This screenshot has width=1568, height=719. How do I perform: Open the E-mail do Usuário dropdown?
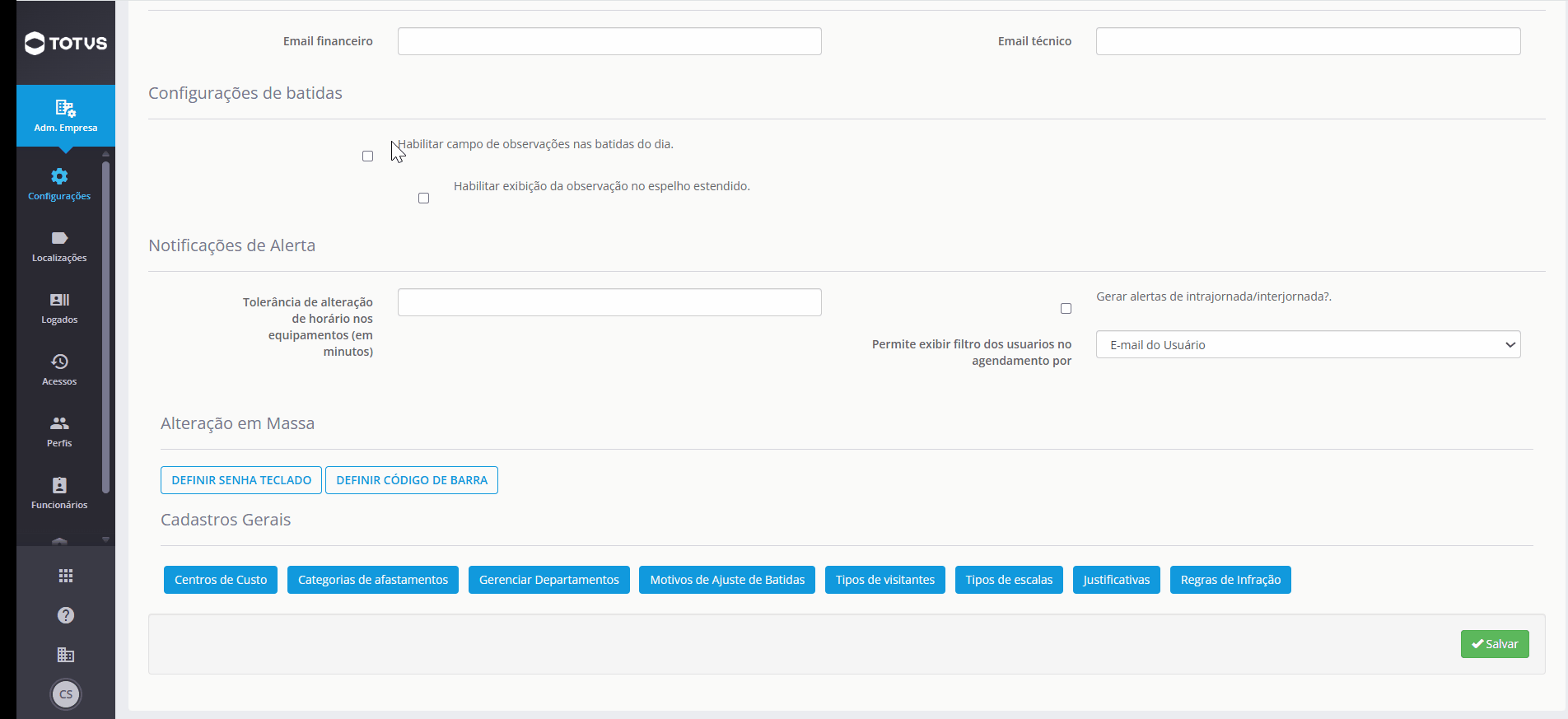[1308, 344]
